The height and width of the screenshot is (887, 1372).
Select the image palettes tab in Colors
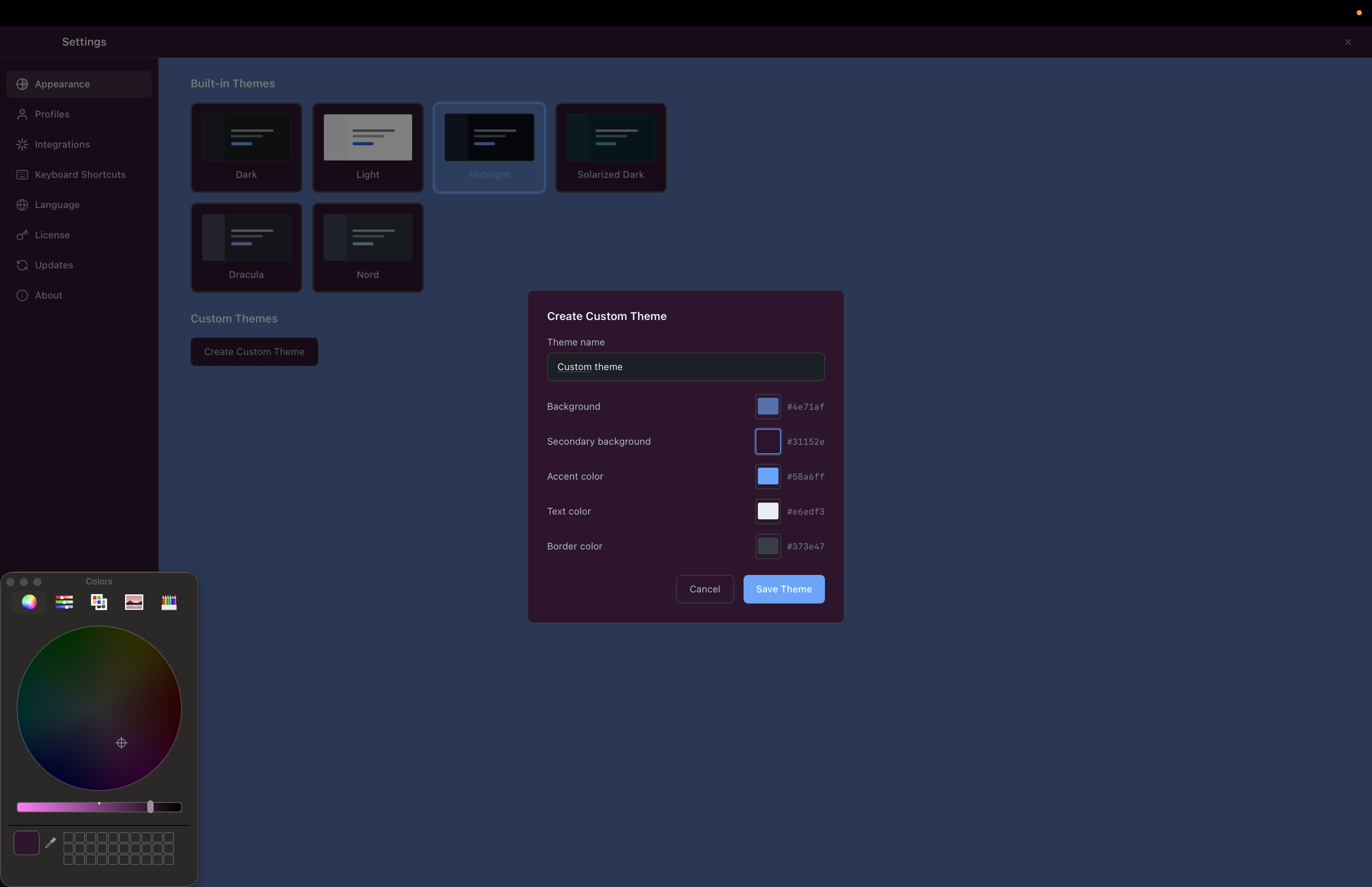point(134,602)
